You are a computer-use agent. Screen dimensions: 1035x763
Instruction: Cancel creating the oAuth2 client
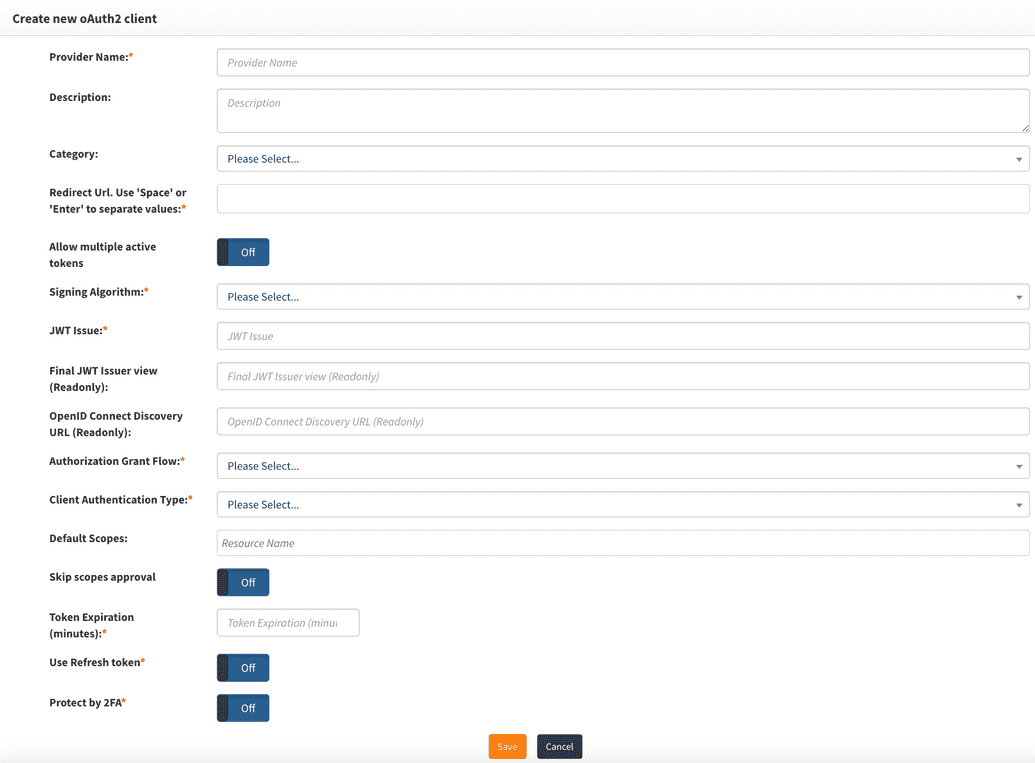(559, 746)
